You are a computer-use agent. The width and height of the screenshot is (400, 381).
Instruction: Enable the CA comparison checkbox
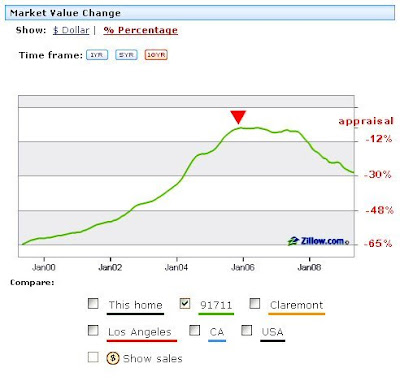tap(195, 330)
